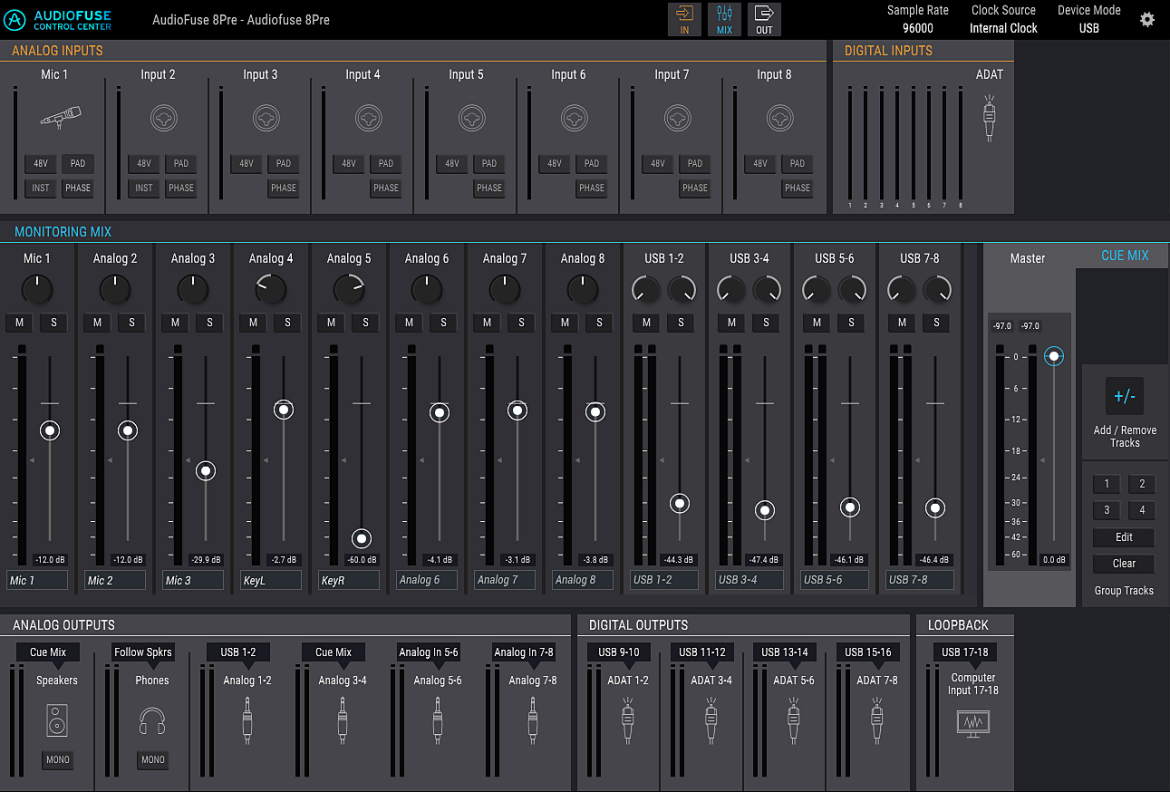This screenshot has width=1170, height=792.
Task: Mute the USB 1-2 mixer channel
Action: pos(646,322)
